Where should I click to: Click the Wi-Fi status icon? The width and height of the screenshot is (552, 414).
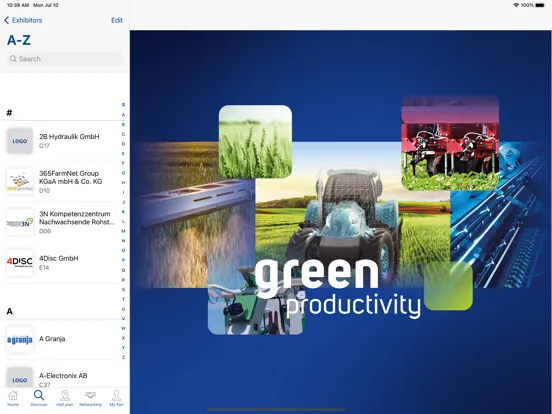pos(516,5)
